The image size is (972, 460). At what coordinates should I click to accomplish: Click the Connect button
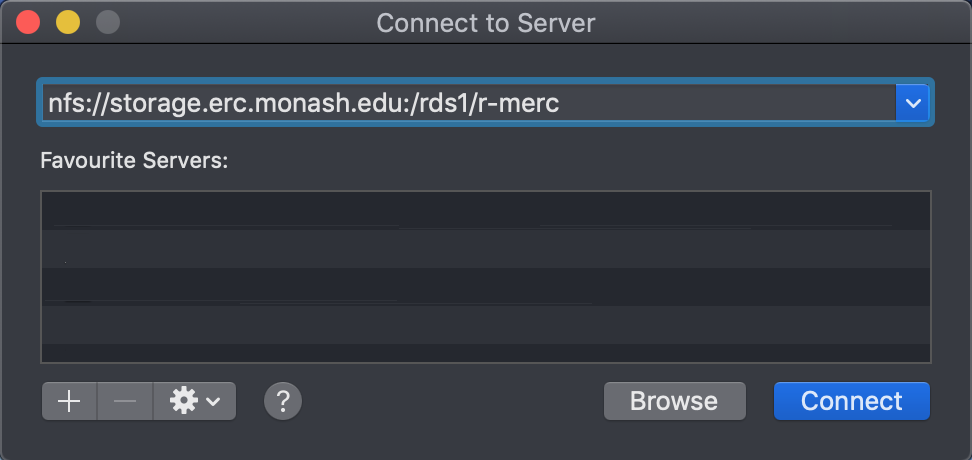(x=851, y=401)
